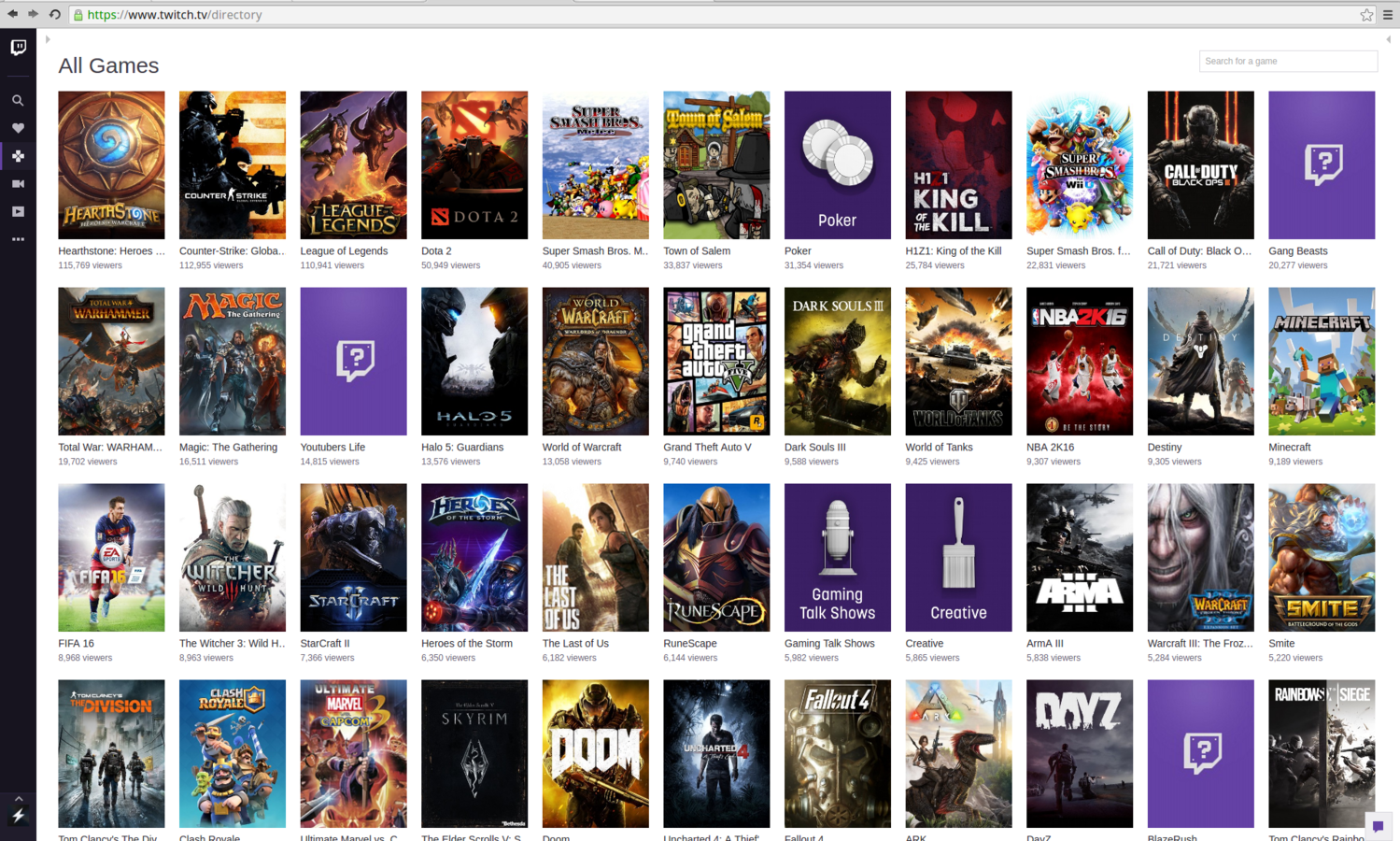Click Dark Souls III title link
This screenshot has height=841, width=1400.
[815, 448]
